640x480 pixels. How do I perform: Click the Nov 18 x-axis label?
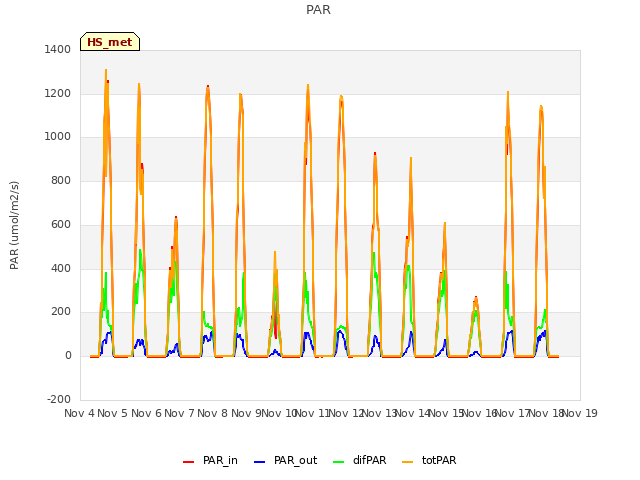pos(547,413)
